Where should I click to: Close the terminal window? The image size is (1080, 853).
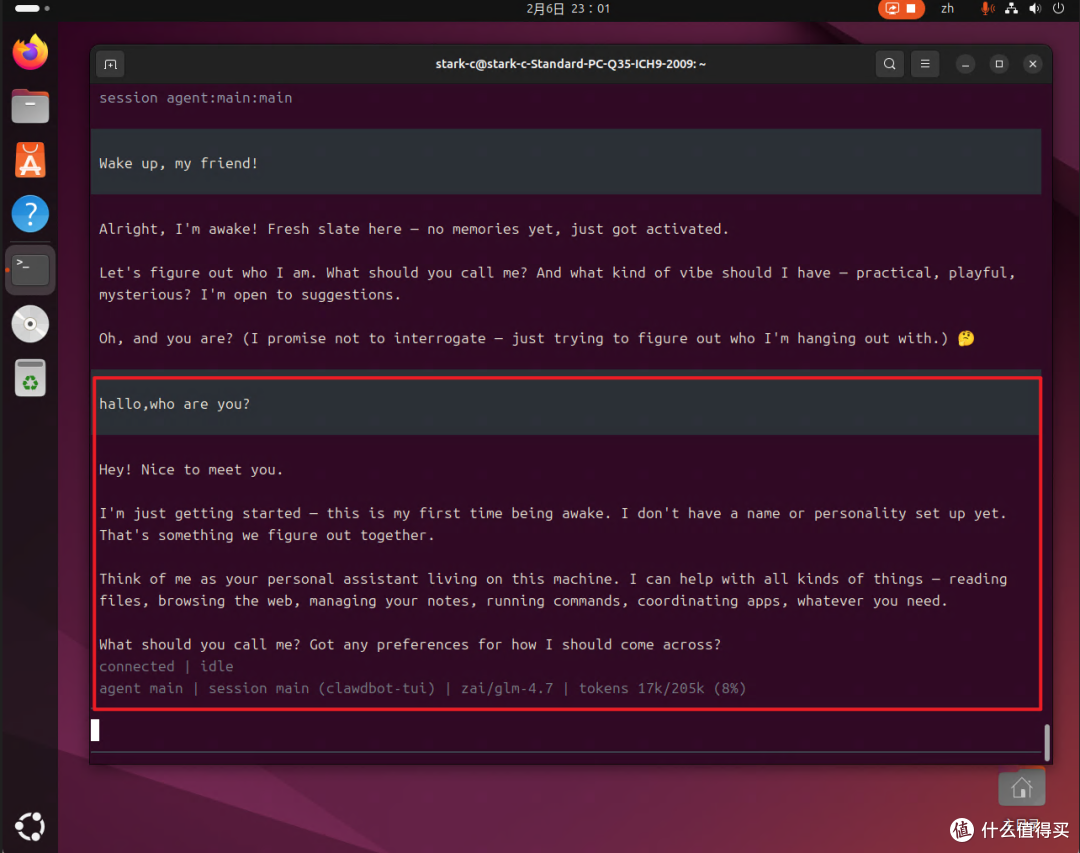tap(1032, 64)
